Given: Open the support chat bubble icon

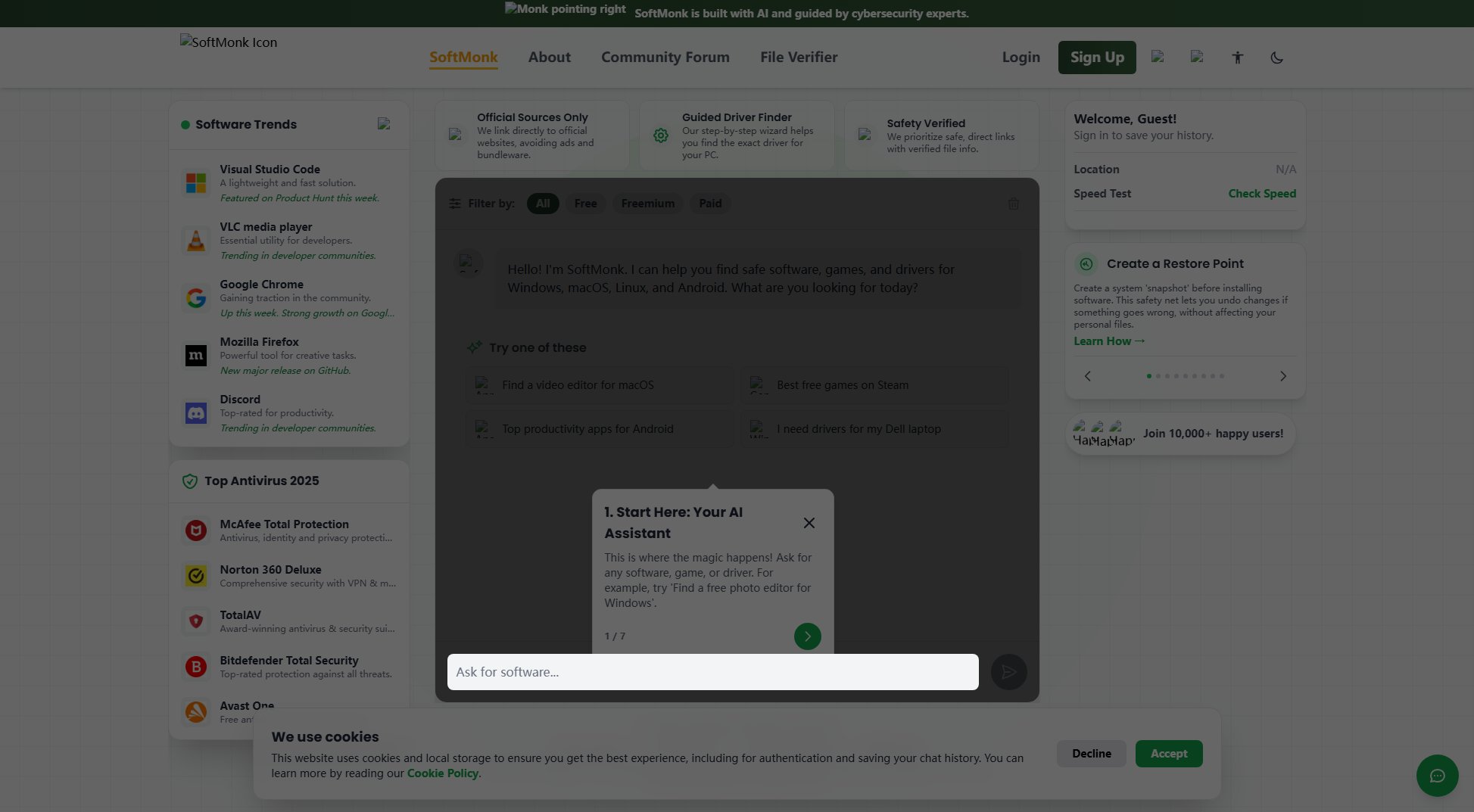Looking at the screenshot, I should point(1437,776).
